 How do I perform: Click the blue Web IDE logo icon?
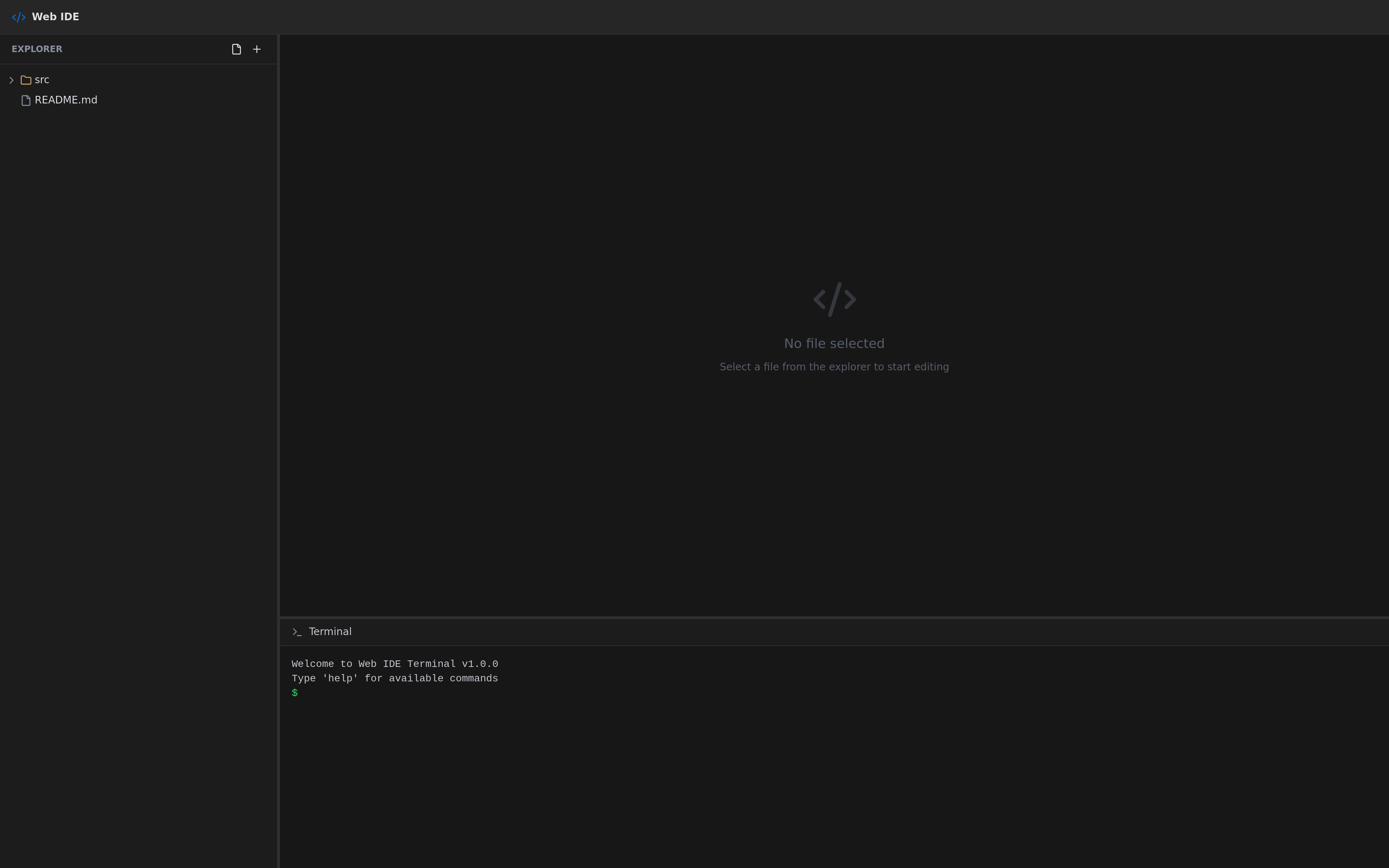coord(18,17)
